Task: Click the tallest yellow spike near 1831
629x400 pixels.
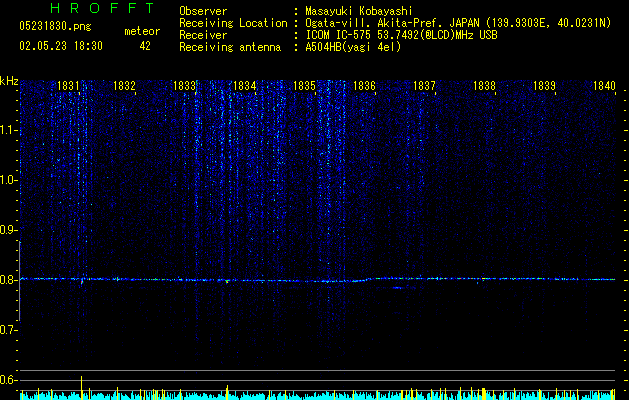Action: pos(81,388)
